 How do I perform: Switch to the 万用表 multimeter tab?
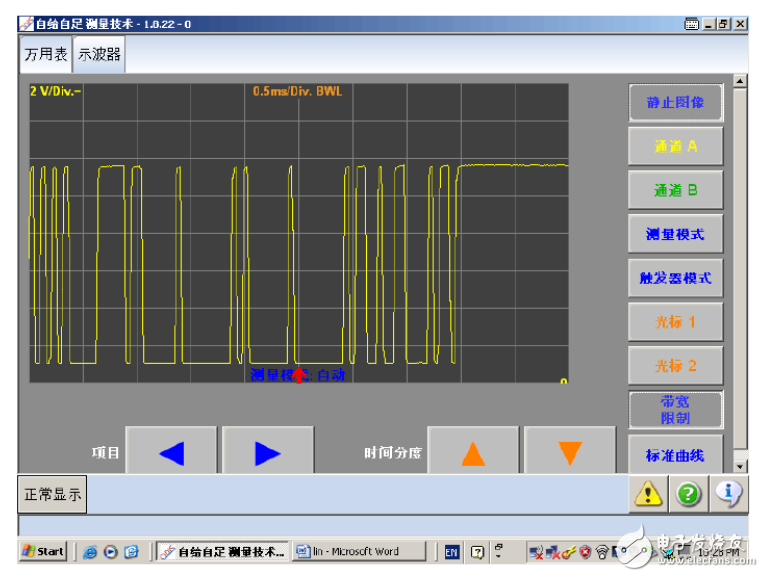coord(46,55)
